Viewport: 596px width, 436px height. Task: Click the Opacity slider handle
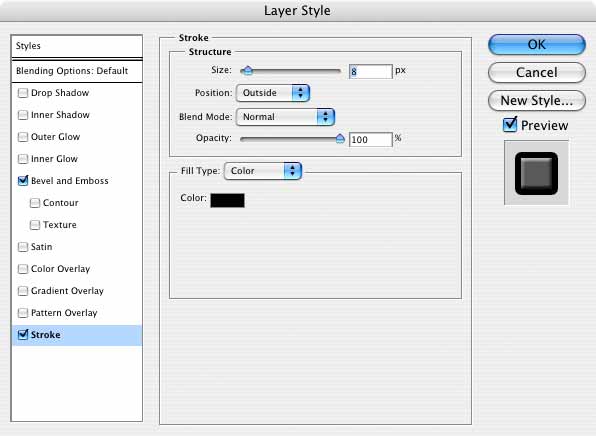pos(340,139)
